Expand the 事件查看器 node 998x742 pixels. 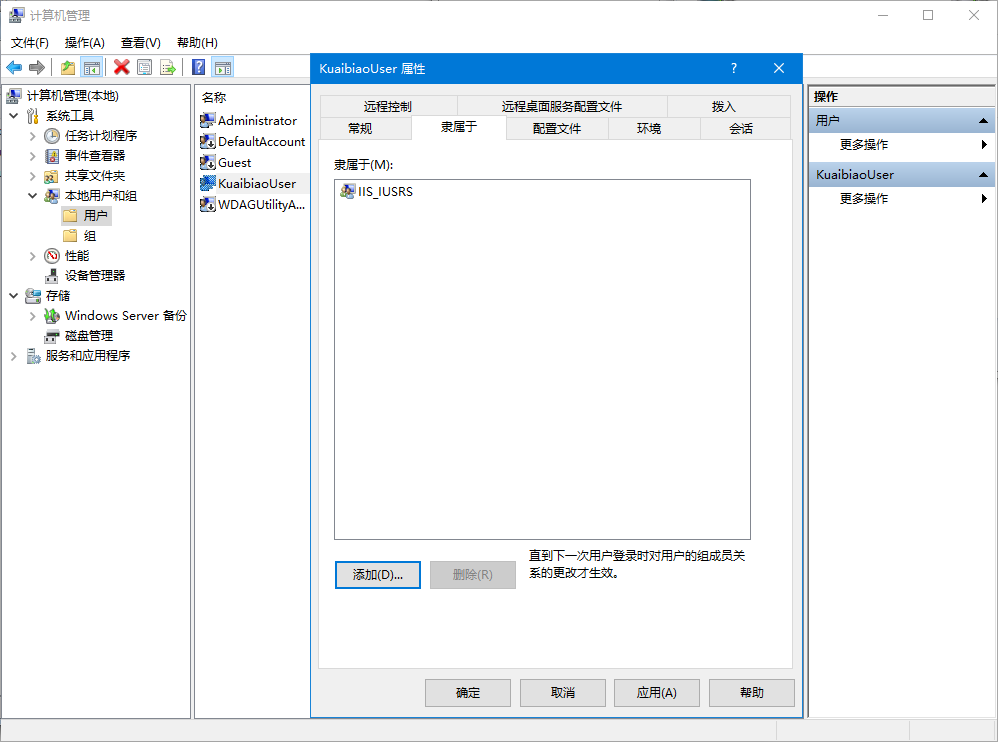[32, 155]
